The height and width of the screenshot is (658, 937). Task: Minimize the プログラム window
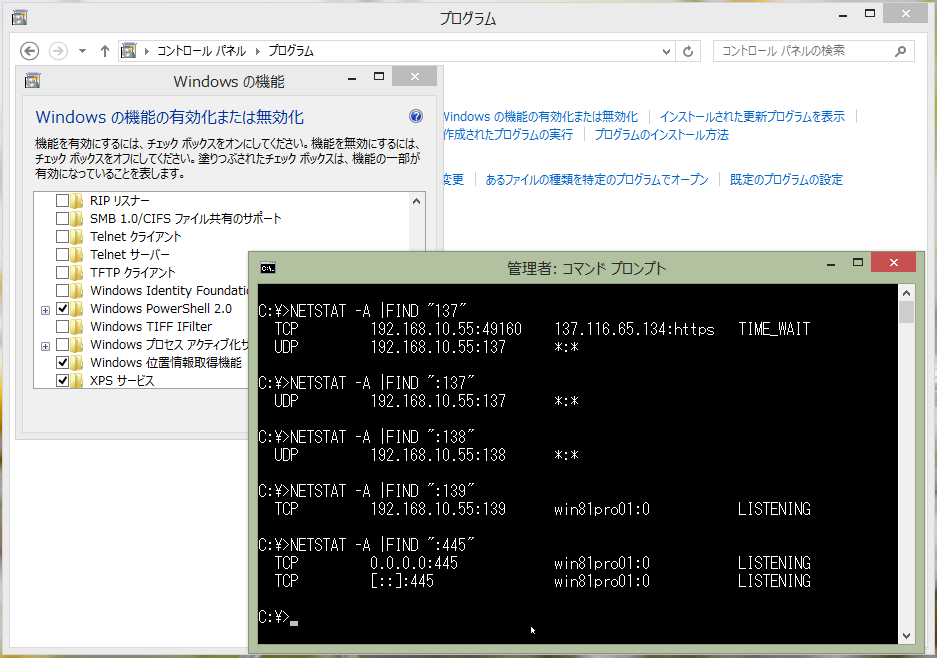pos(843,14)
